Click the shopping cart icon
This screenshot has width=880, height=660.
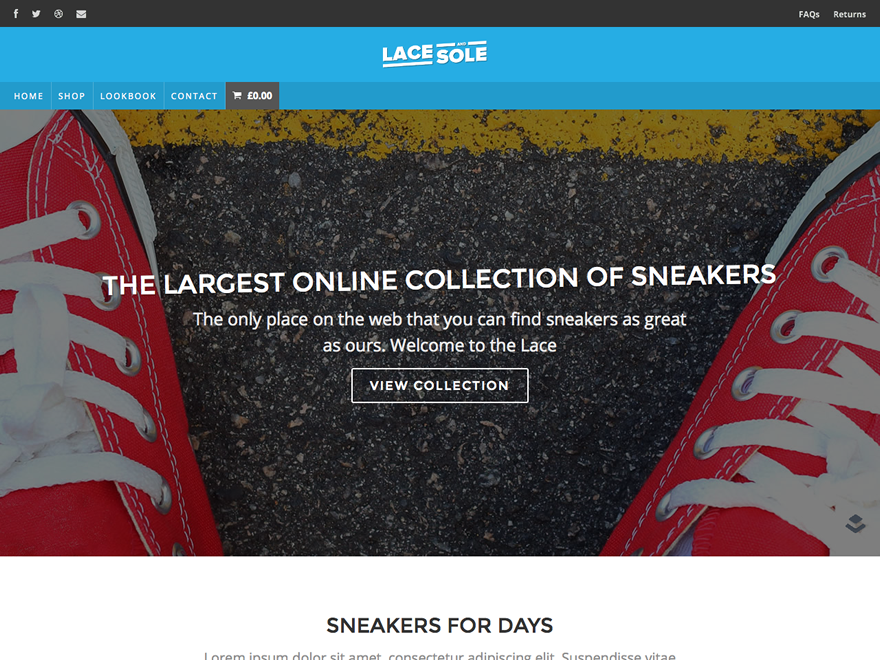[x=237, y=95]
